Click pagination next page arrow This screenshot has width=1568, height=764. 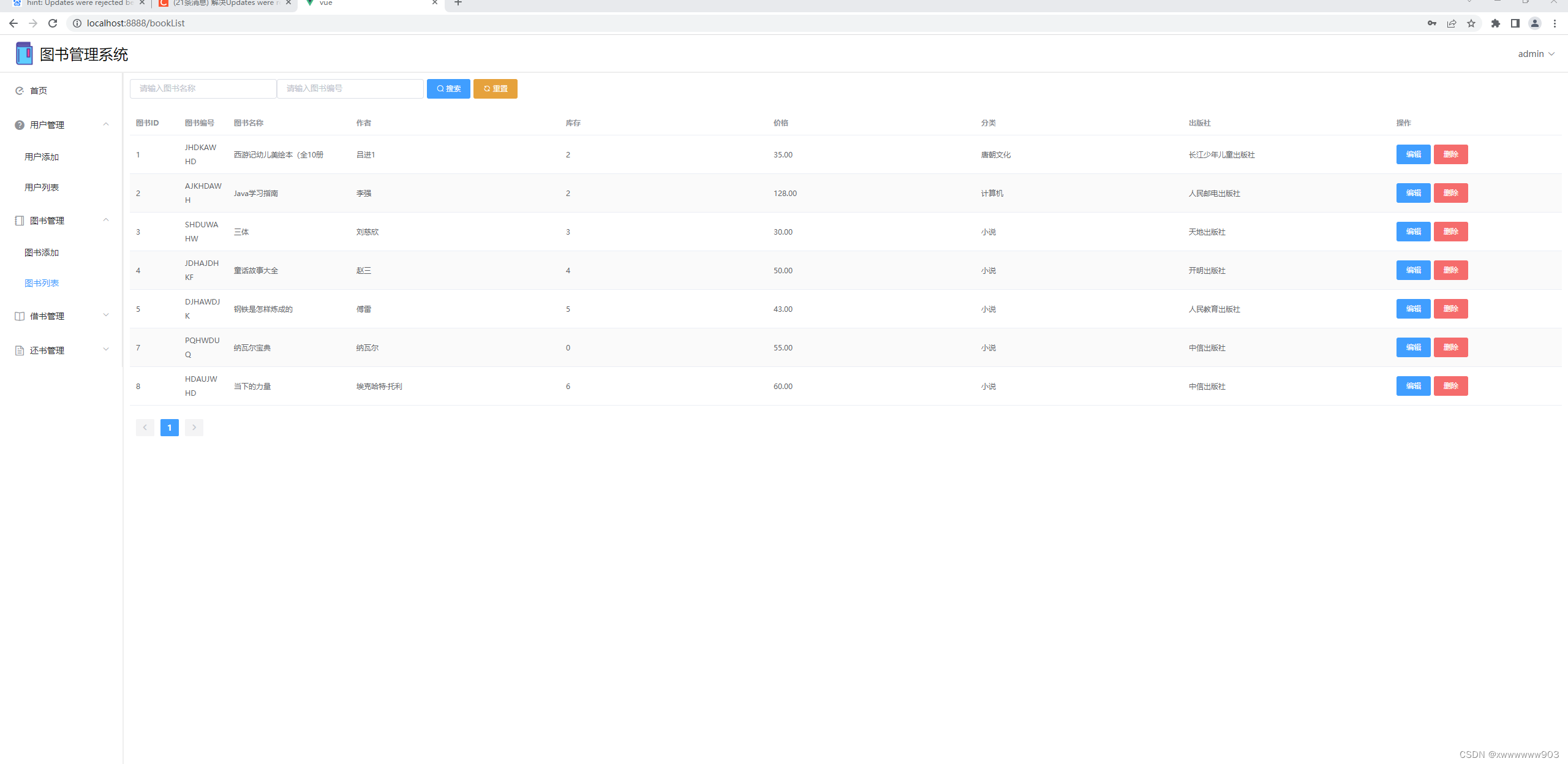click(x=194, y=428)
